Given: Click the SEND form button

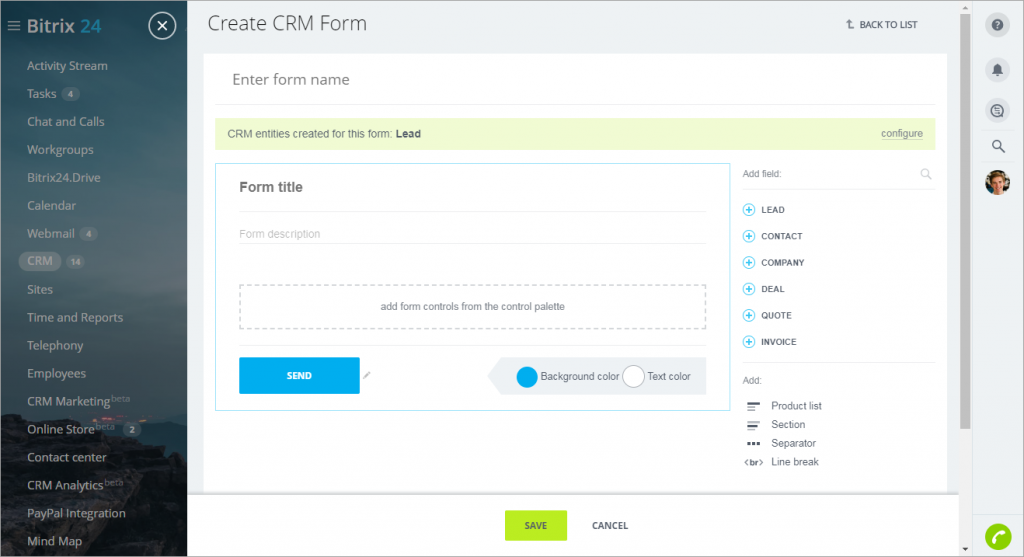Looking at the screenshot, I should pyautogui.click(x=299, y=375).
